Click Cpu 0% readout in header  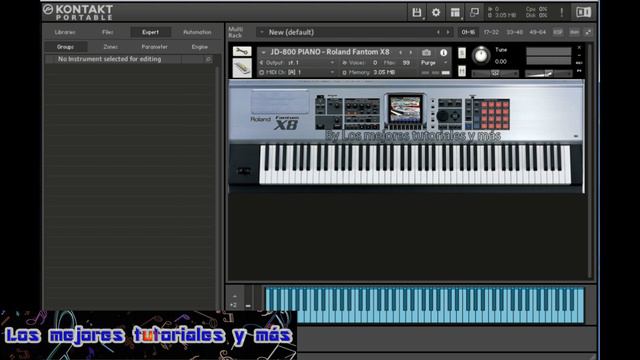(536, 9)
